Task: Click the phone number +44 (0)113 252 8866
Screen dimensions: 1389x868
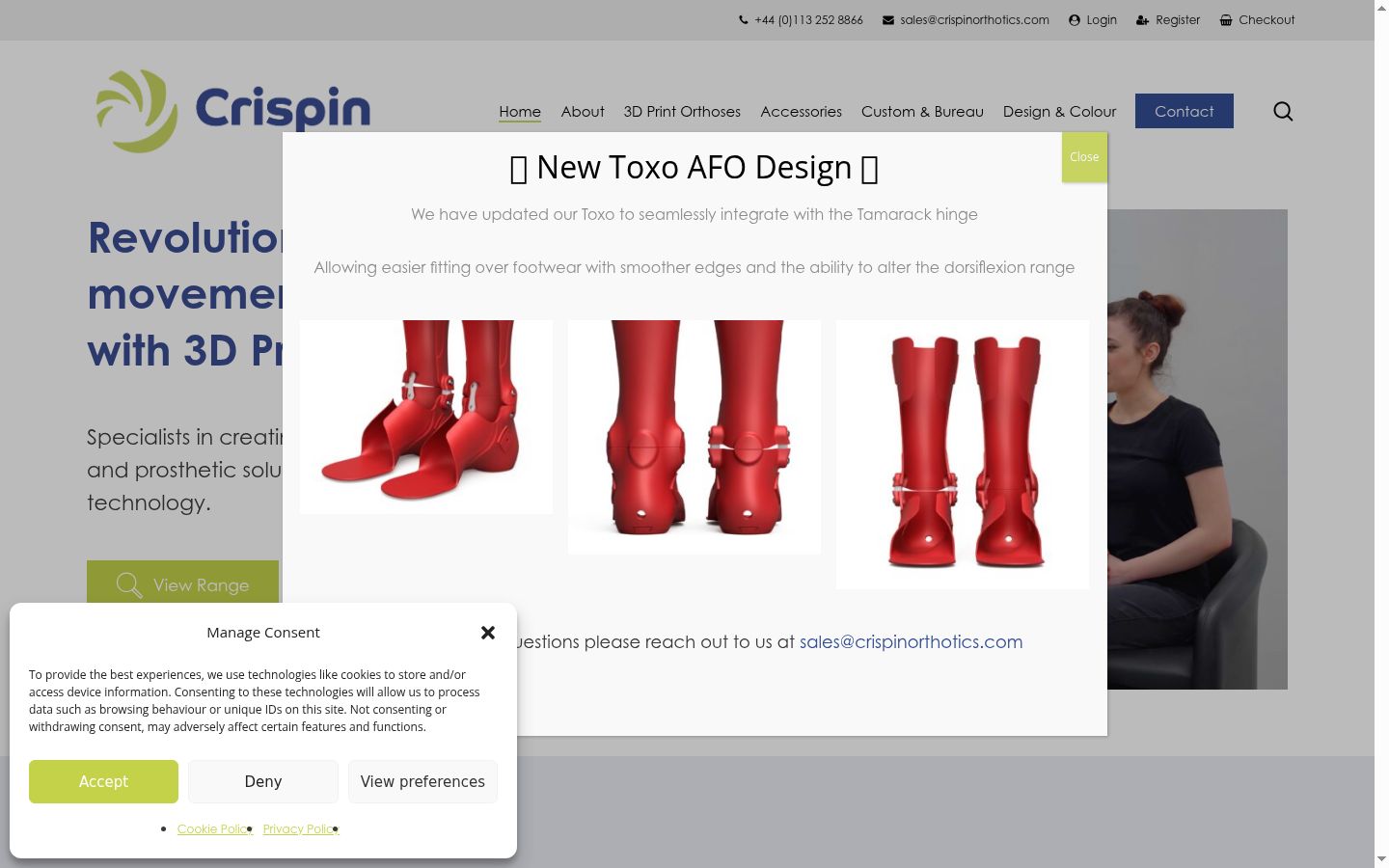Action: point(808,20)
